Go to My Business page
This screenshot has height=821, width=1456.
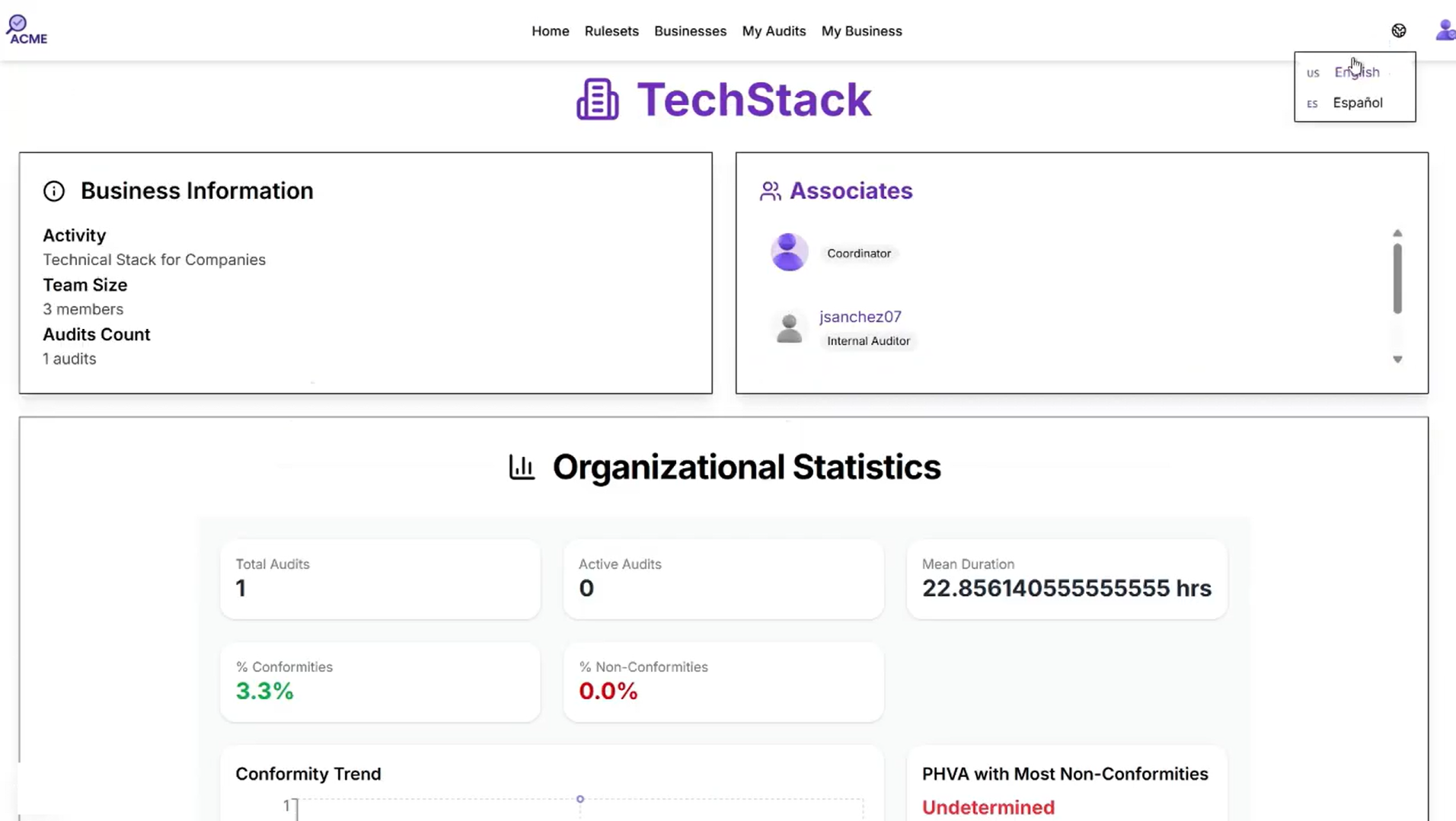861,31
